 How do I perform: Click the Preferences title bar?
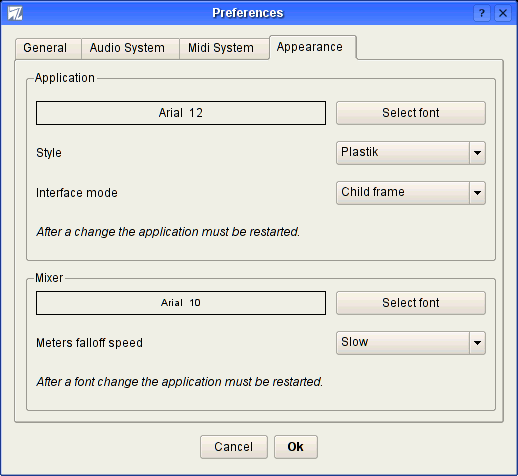248,13
